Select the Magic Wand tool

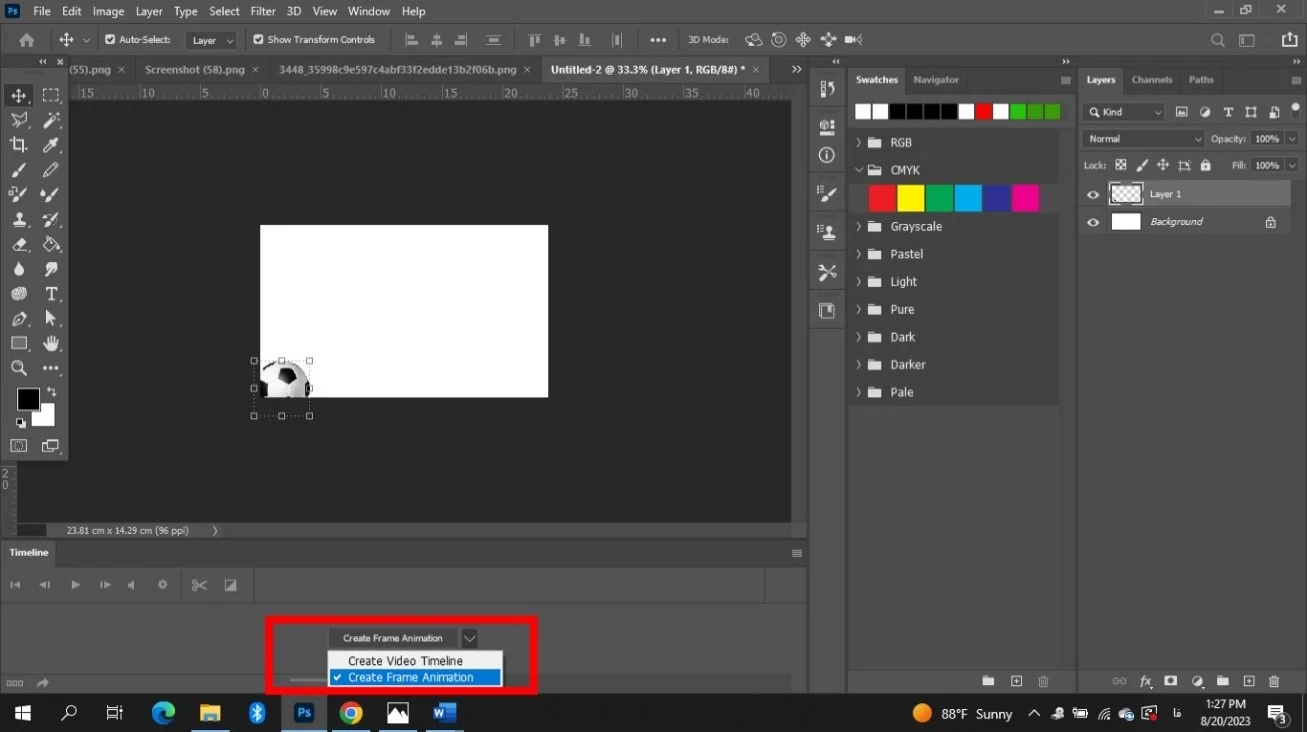point(51,120)
